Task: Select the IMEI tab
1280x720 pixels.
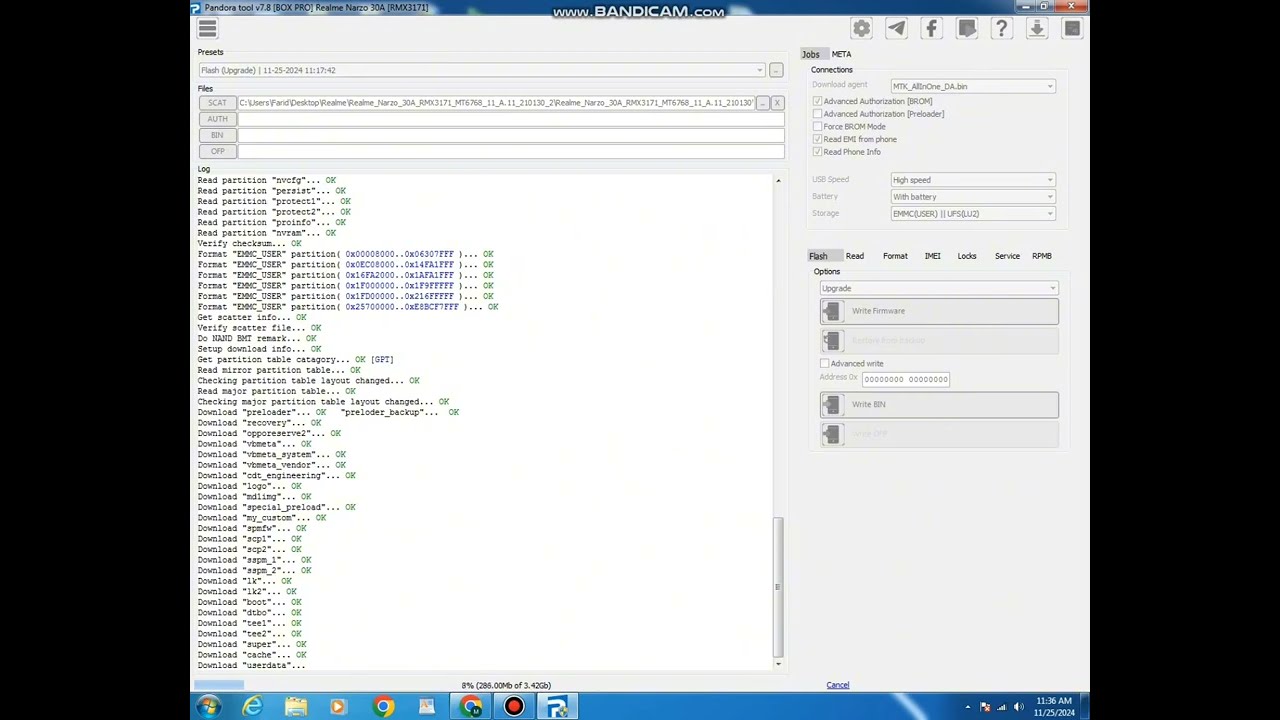Action: pyautogui.click(x=932, y=256)
